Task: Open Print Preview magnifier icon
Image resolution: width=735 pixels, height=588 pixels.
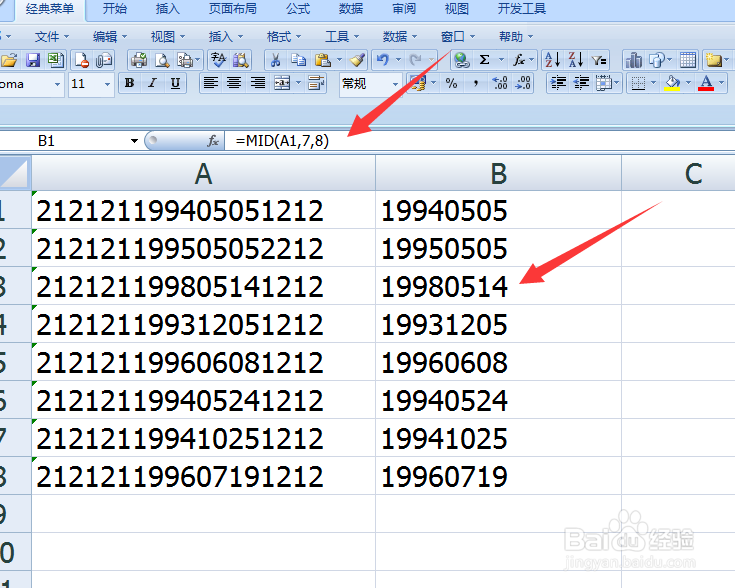Action: (x=162, y=60)
